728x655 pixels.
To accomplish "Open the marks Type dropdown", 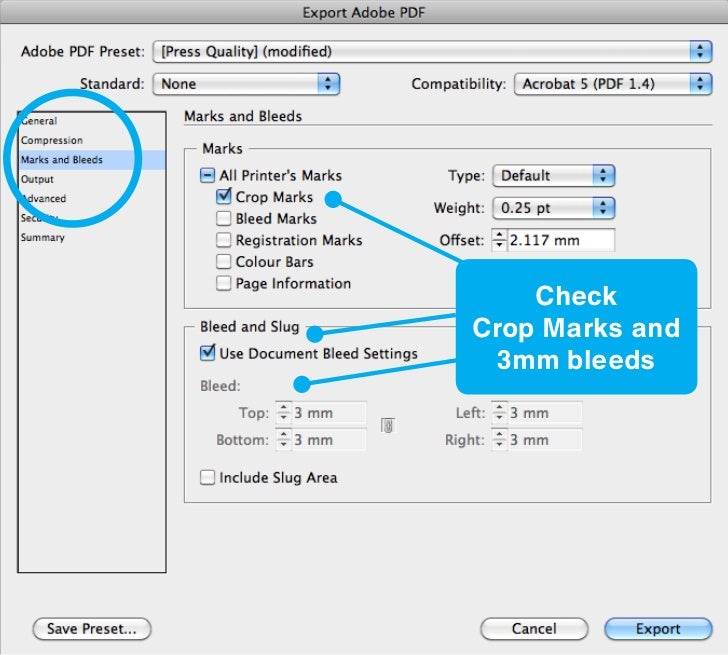I will click(x=553, y=175).
